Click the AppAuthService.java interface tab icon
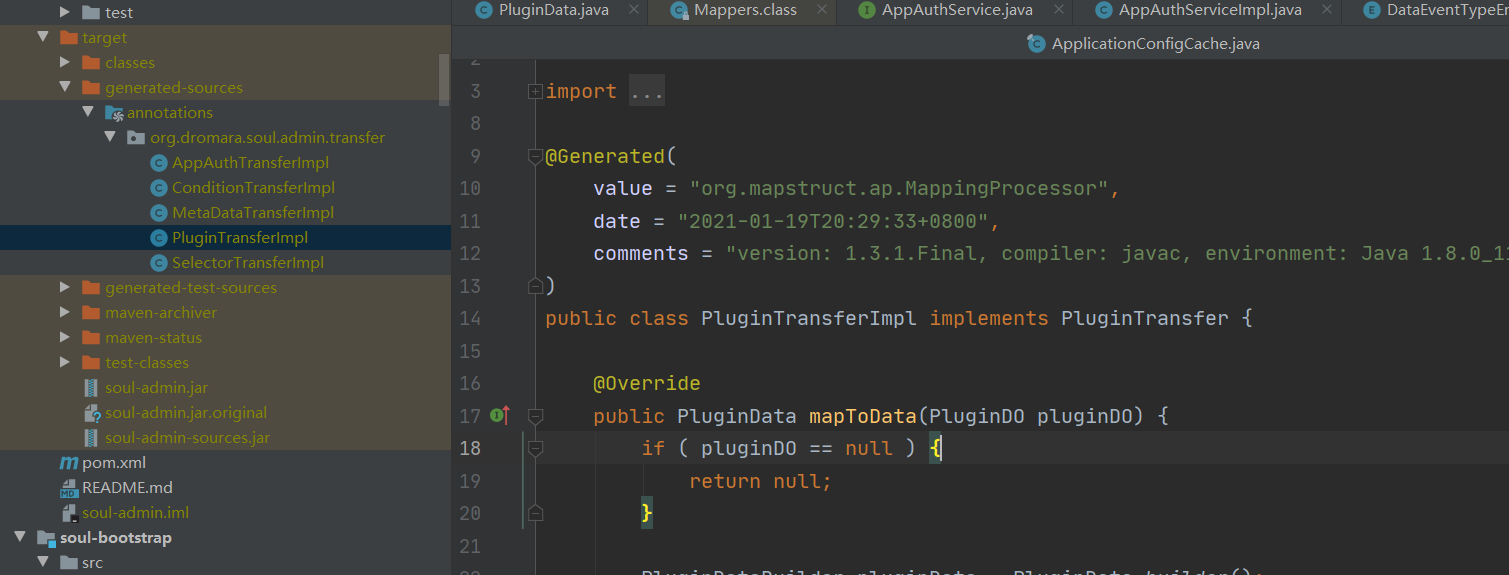 [x=867, y=10]
